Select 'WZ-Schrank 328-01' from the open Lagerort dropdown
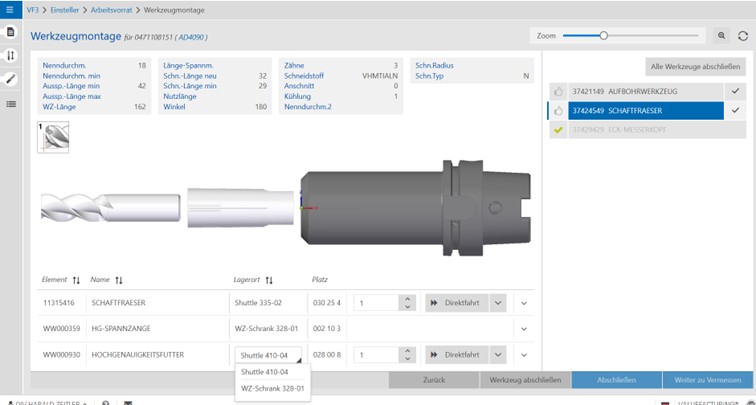This screenshot has height=405, width=756. [x=273, y=388]
